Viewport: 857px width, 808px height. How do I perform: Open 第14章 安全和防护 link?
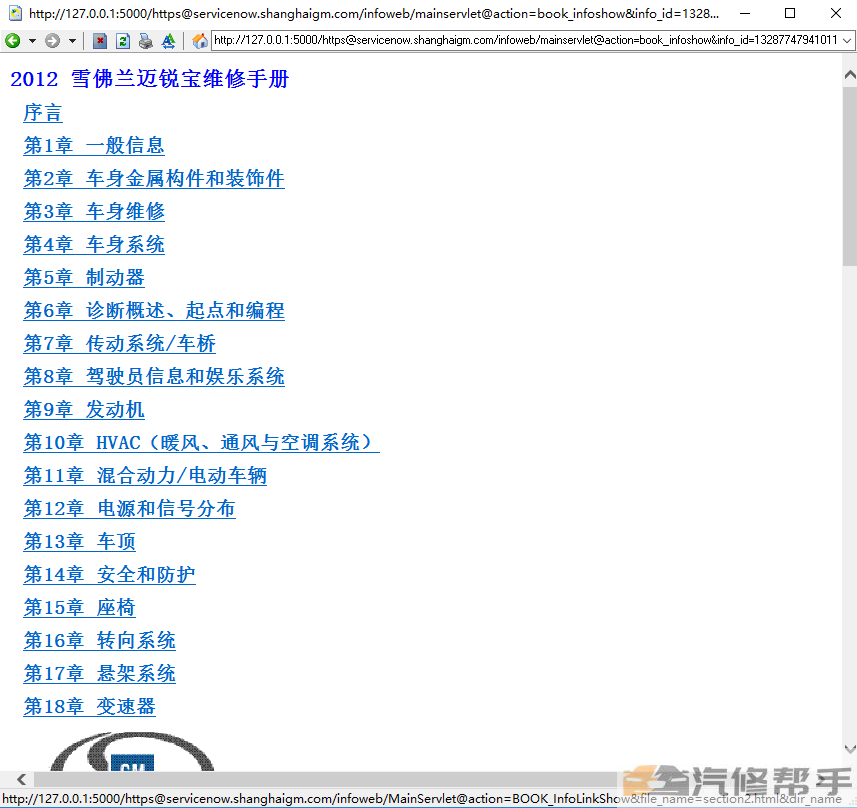click(x=109, y=575)
